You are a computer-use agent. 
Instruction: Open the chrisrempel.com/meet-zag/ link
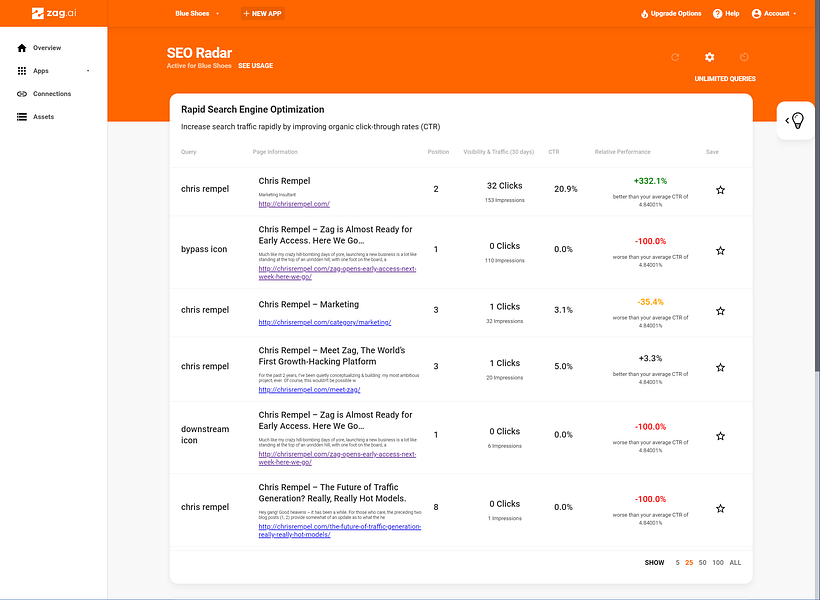309,390
